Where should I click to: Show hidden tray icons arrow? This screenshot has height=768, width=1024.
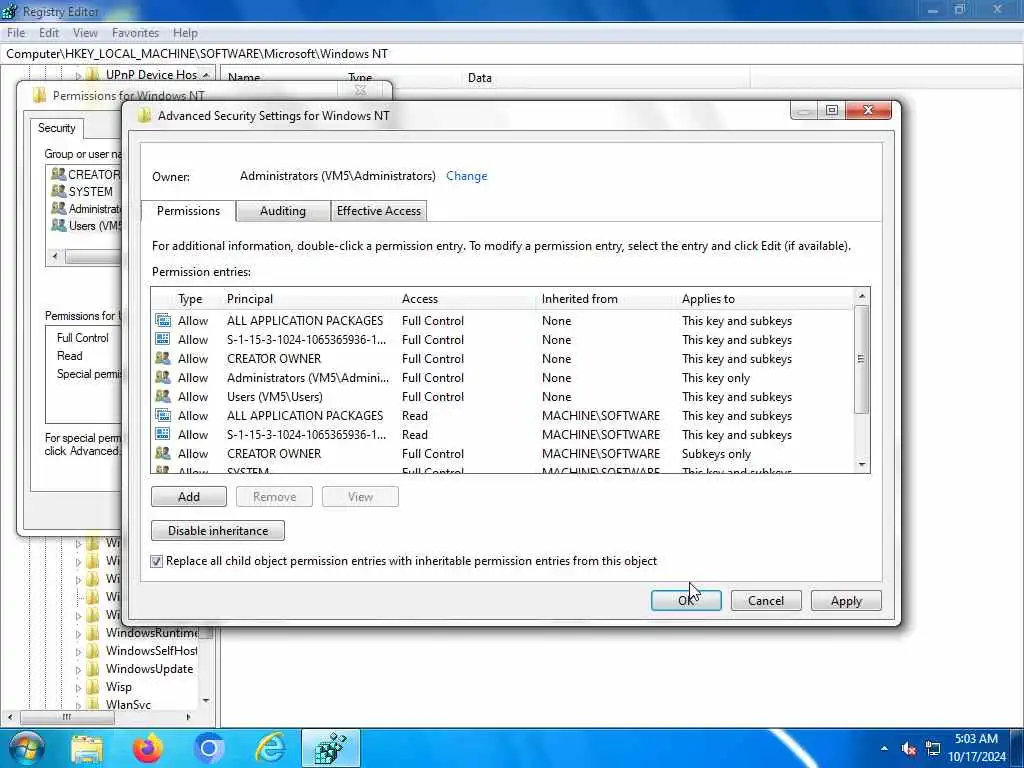884,749
